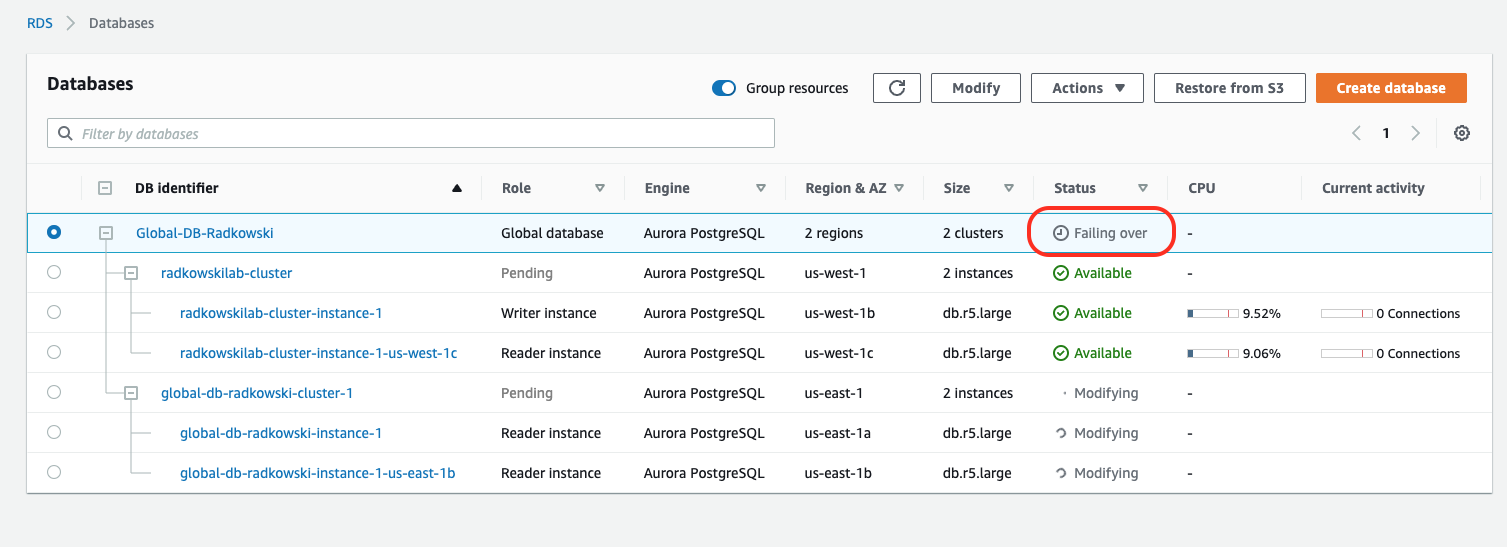The width and height of the screenshot is (1507, 547).
Task: Open radkowskilab-cluster-instance-1 database link
Action: [281, 313]
